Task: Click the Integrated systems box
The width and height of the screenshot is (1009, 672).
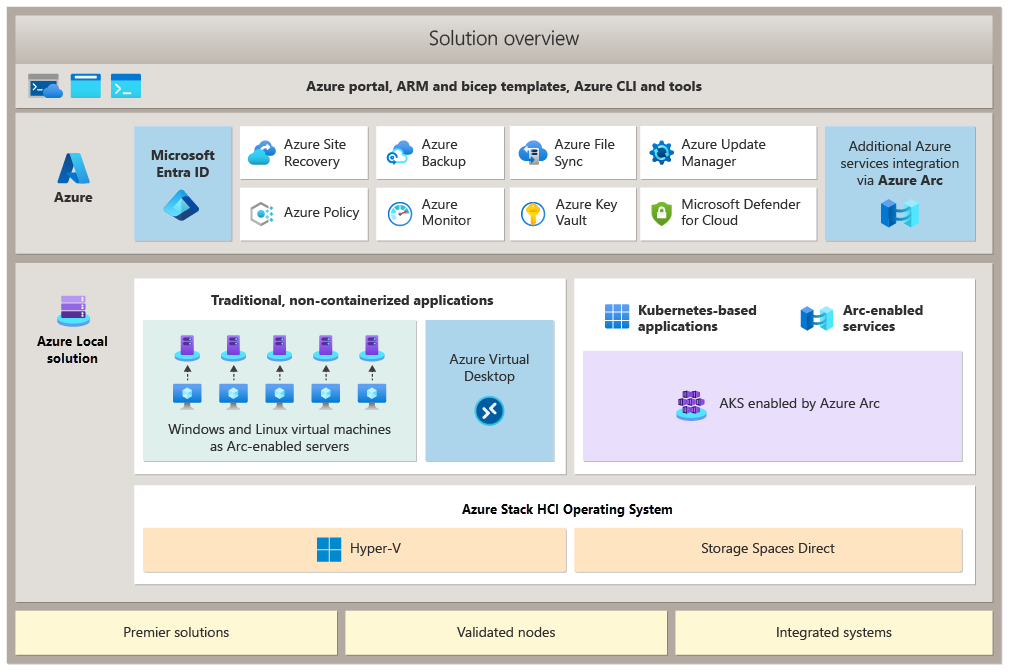Action: point(833,632)
